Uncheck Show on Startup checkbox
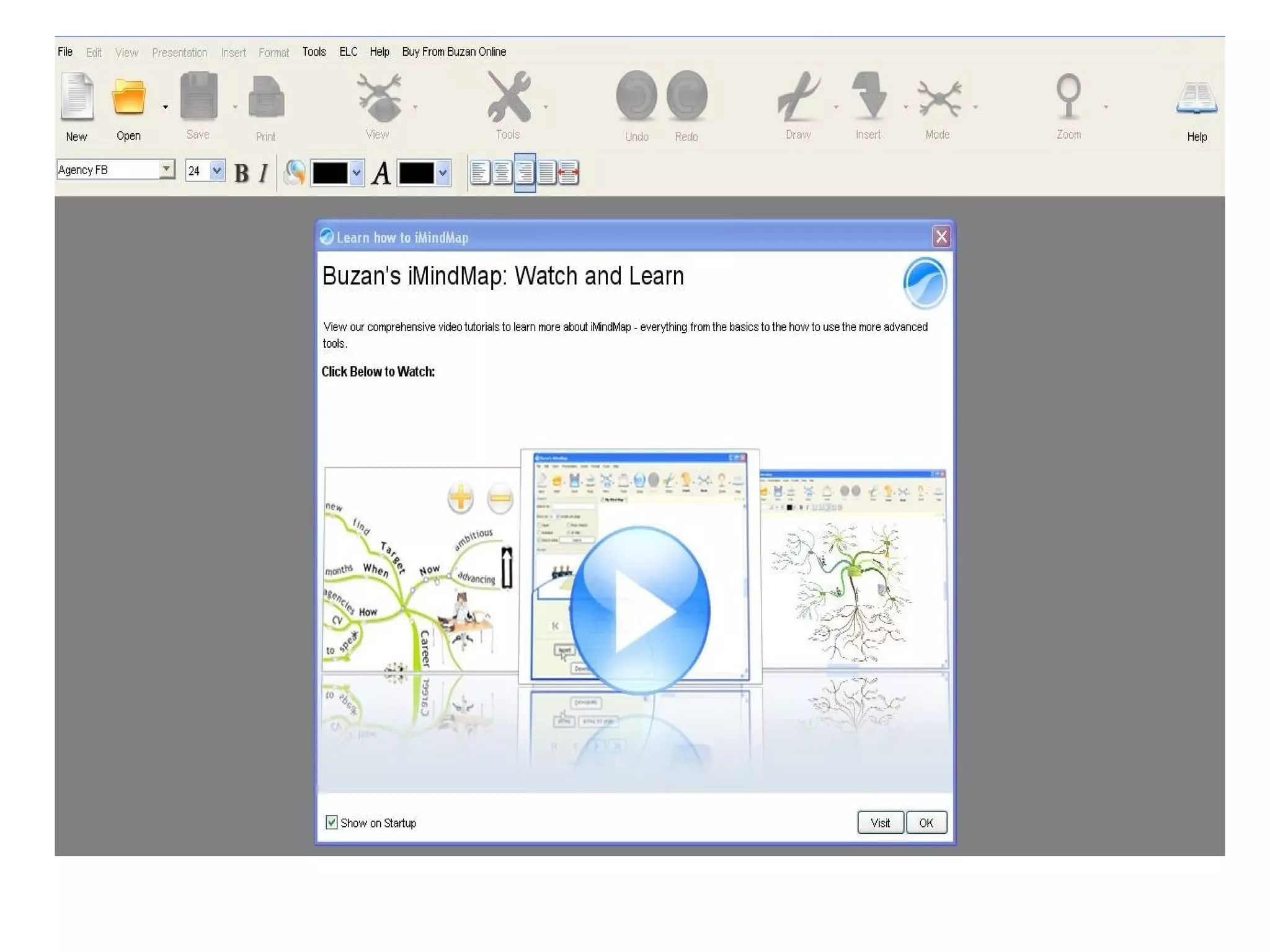This screenshot has height=952, width=1270. click(332, 822)
